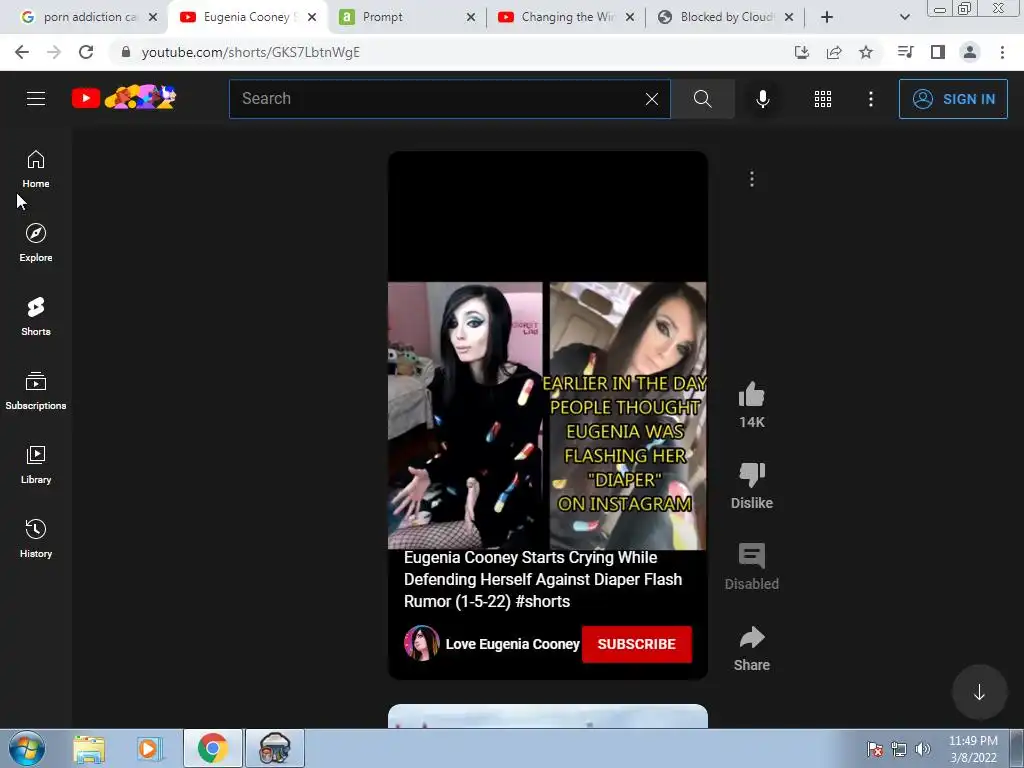Open the Windows Start menu
1024x768 pixels.
[27, 748]
